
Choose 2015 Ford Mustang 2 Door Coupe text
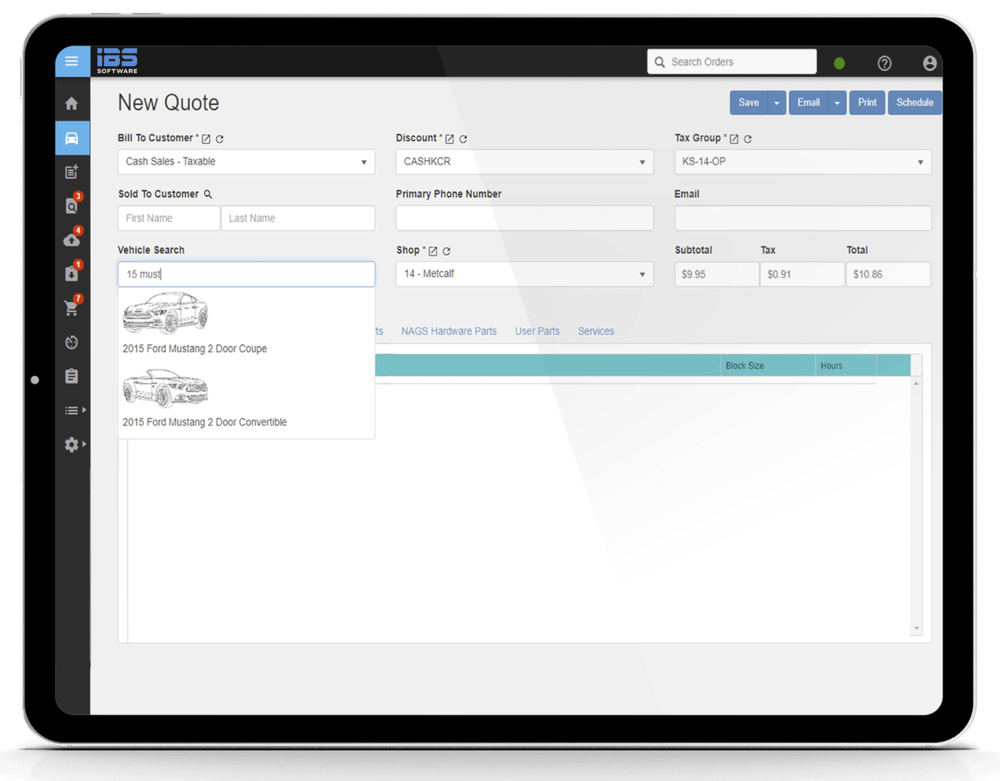pyautogui.click(x=195, y=349)
